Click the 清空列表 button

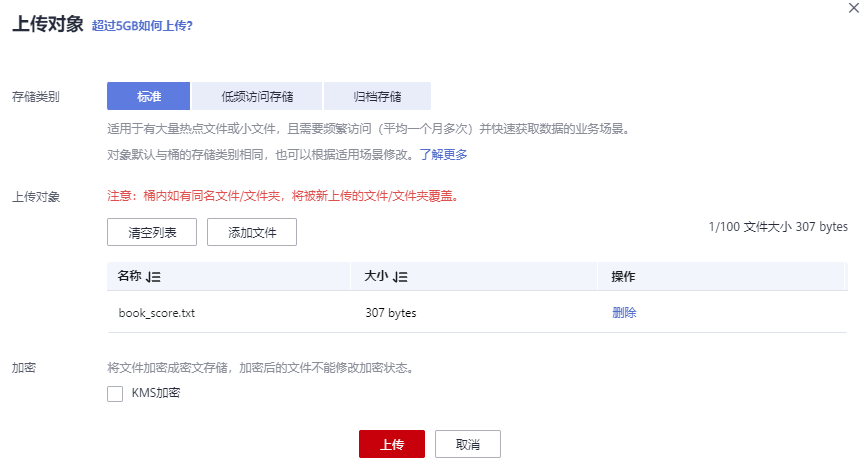(152, 232)
